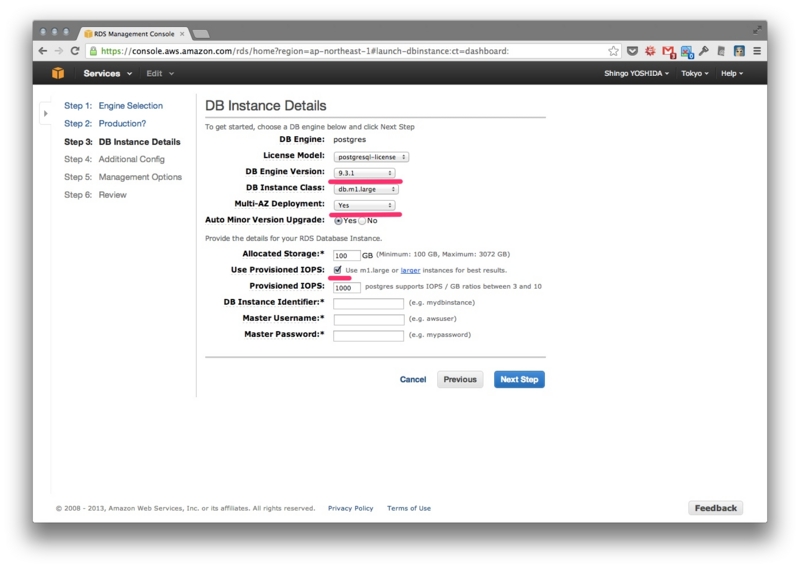Open the Services menu

point(108,73)
